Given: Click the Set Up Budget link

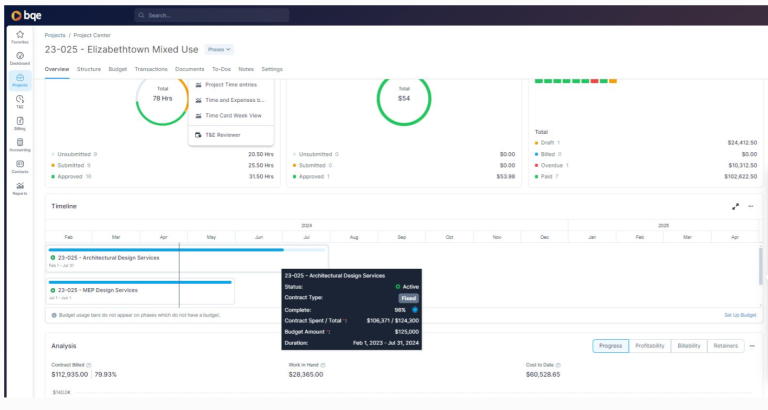Looking at the screenshot, I should pyautogui.click(x=740, y=315).
